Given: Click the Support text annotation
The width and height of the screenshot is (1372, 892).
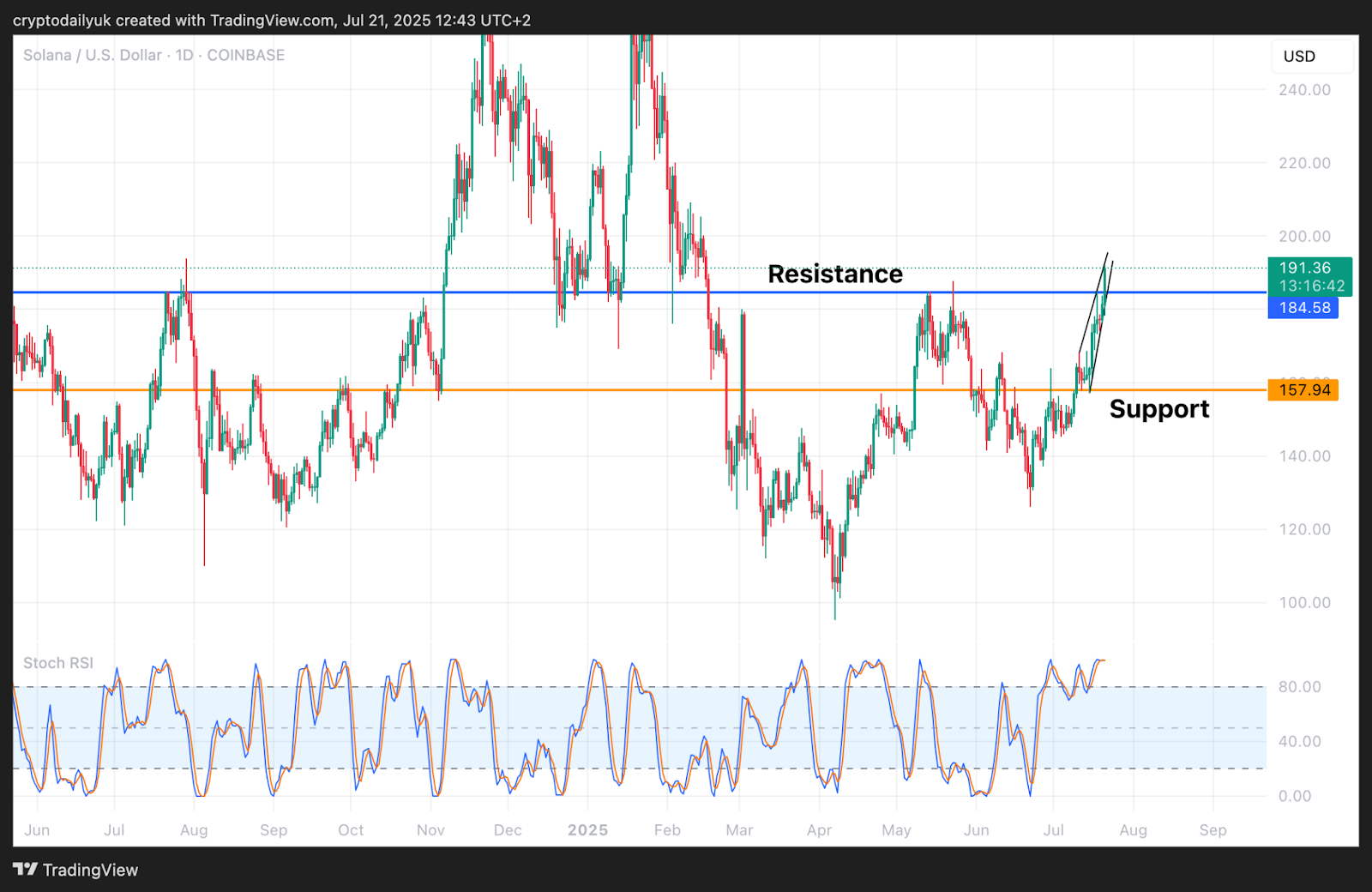Looking at the screenshot, I should point(1158,409).
